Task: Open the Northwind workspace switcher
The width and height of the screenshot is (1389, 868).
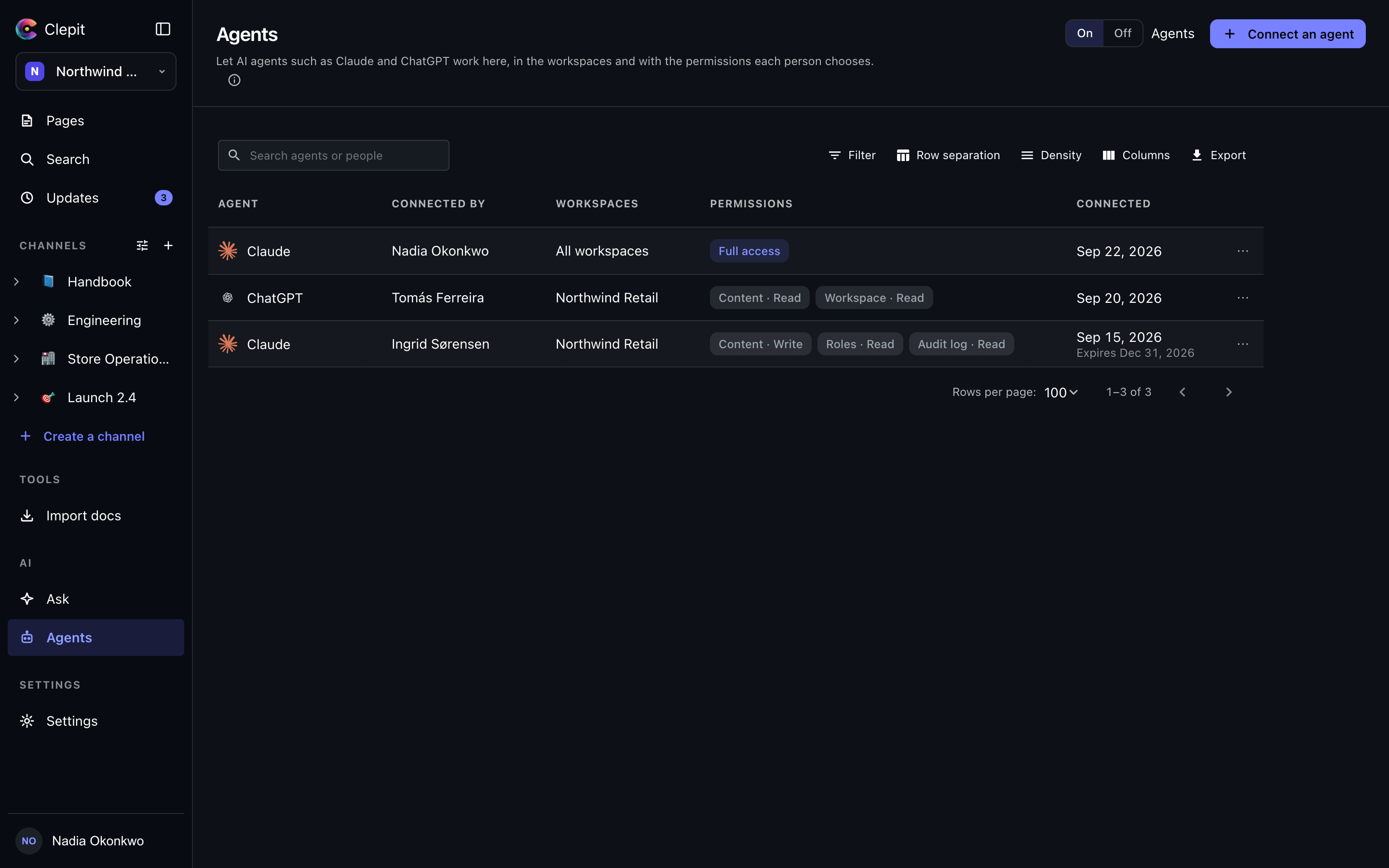Action: click(96, 71)
